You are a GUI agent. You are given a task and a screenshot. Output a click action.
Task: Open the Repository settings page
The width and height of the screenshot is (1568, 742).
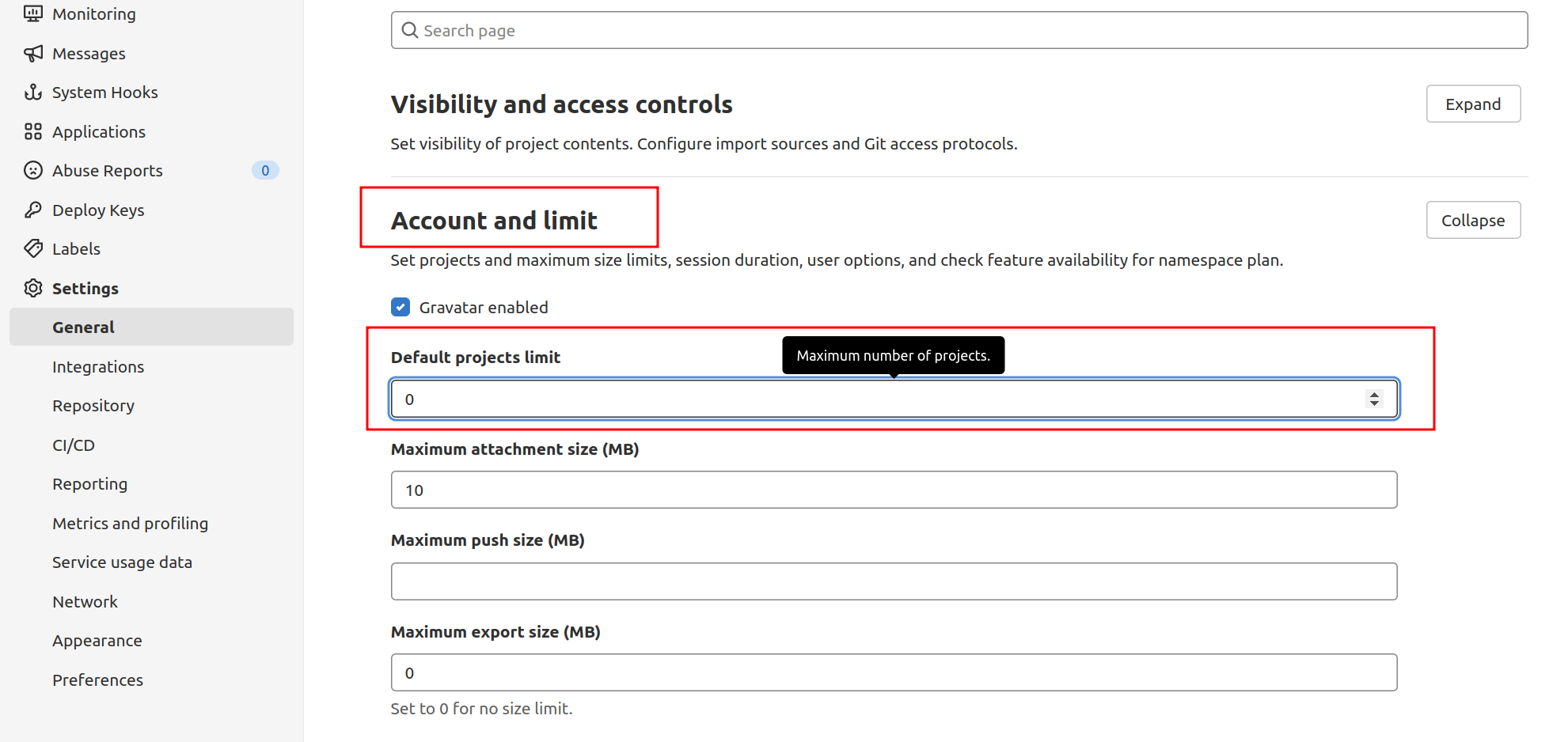tap(93, 406)
